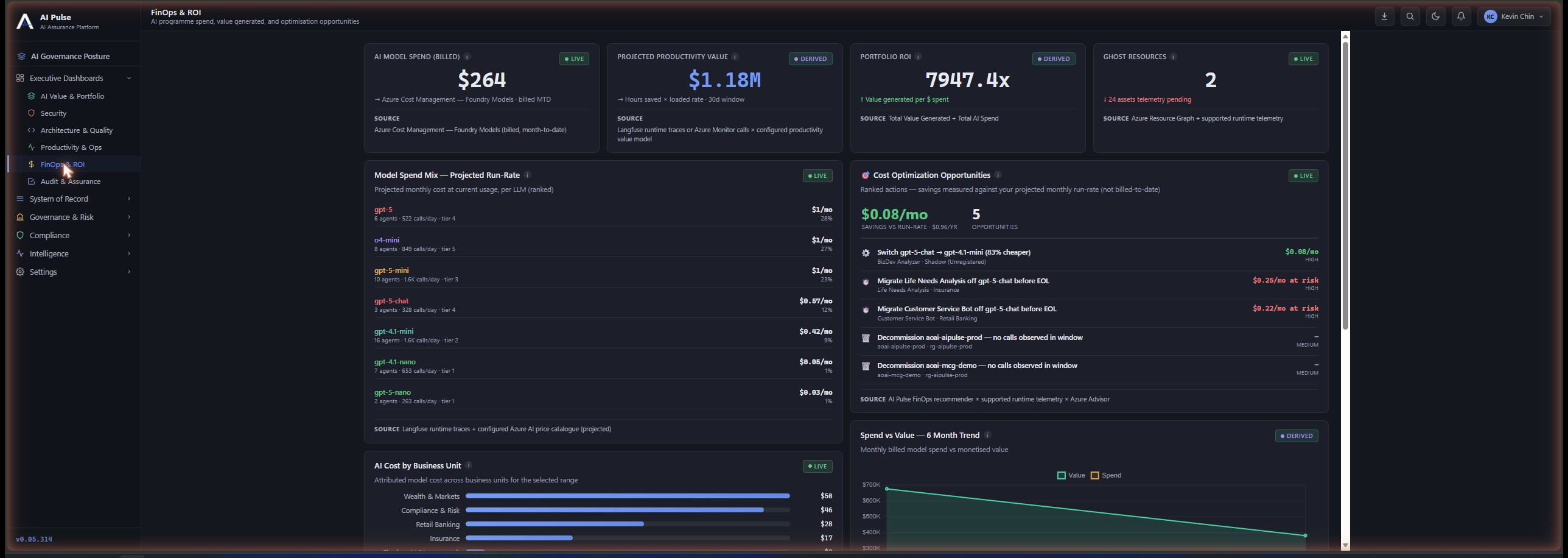The width and height of the screenshot is (1568, 558).
Task: Click icon beside Migrate Life Needs Analysis
Action: [x=866, y=281]
